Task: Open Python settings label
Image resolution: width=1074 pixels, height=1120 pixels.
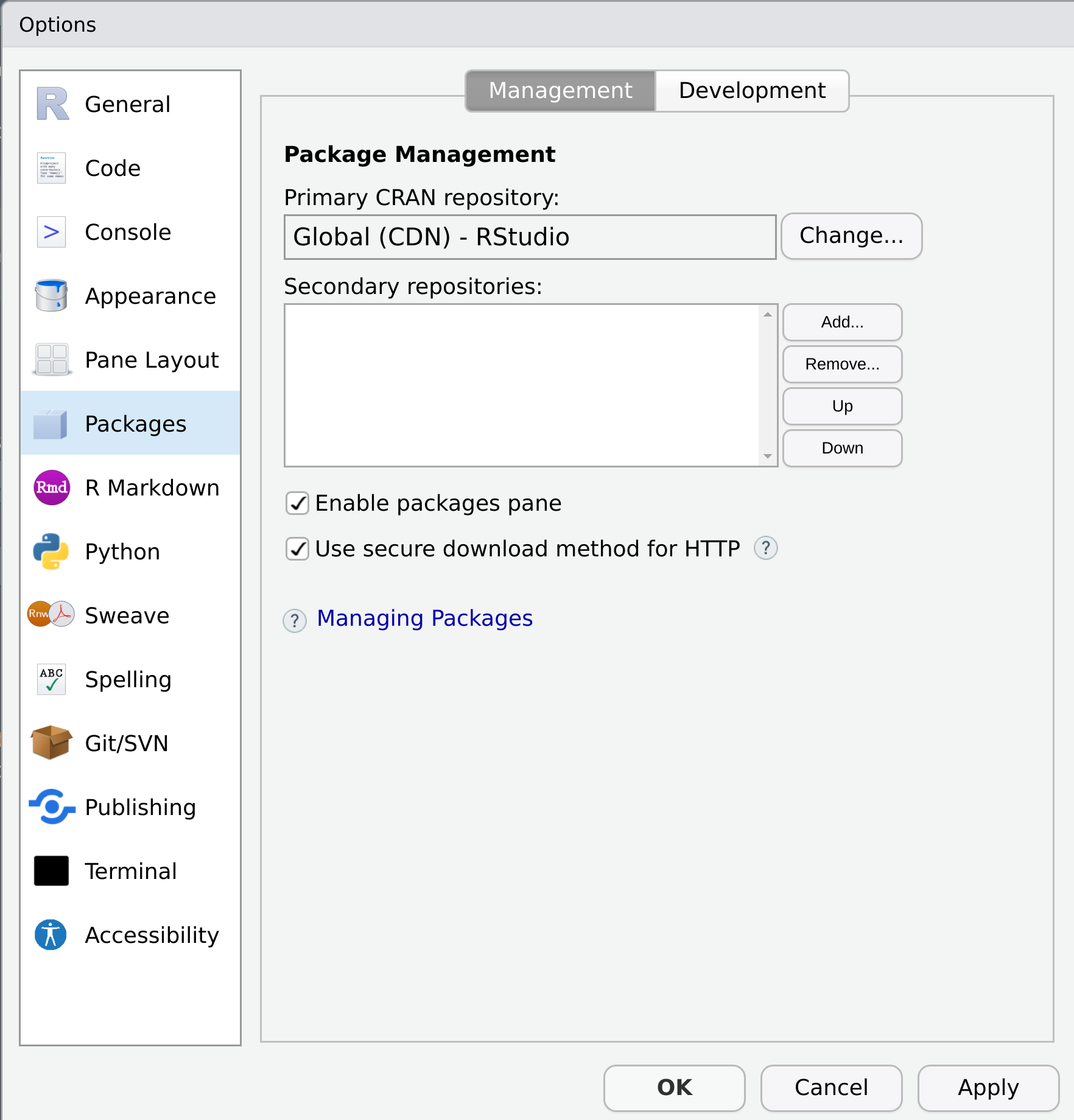Action: point(122,552)
